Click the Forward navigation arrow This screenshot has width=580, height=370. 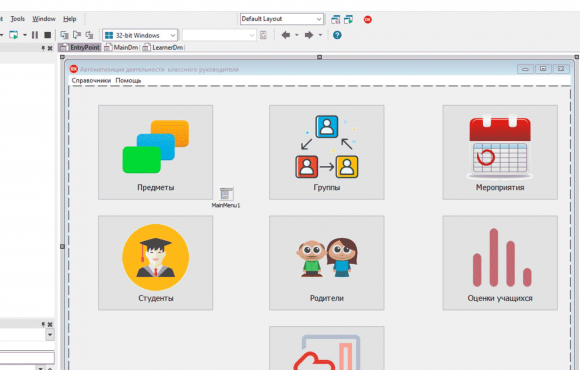309,35
